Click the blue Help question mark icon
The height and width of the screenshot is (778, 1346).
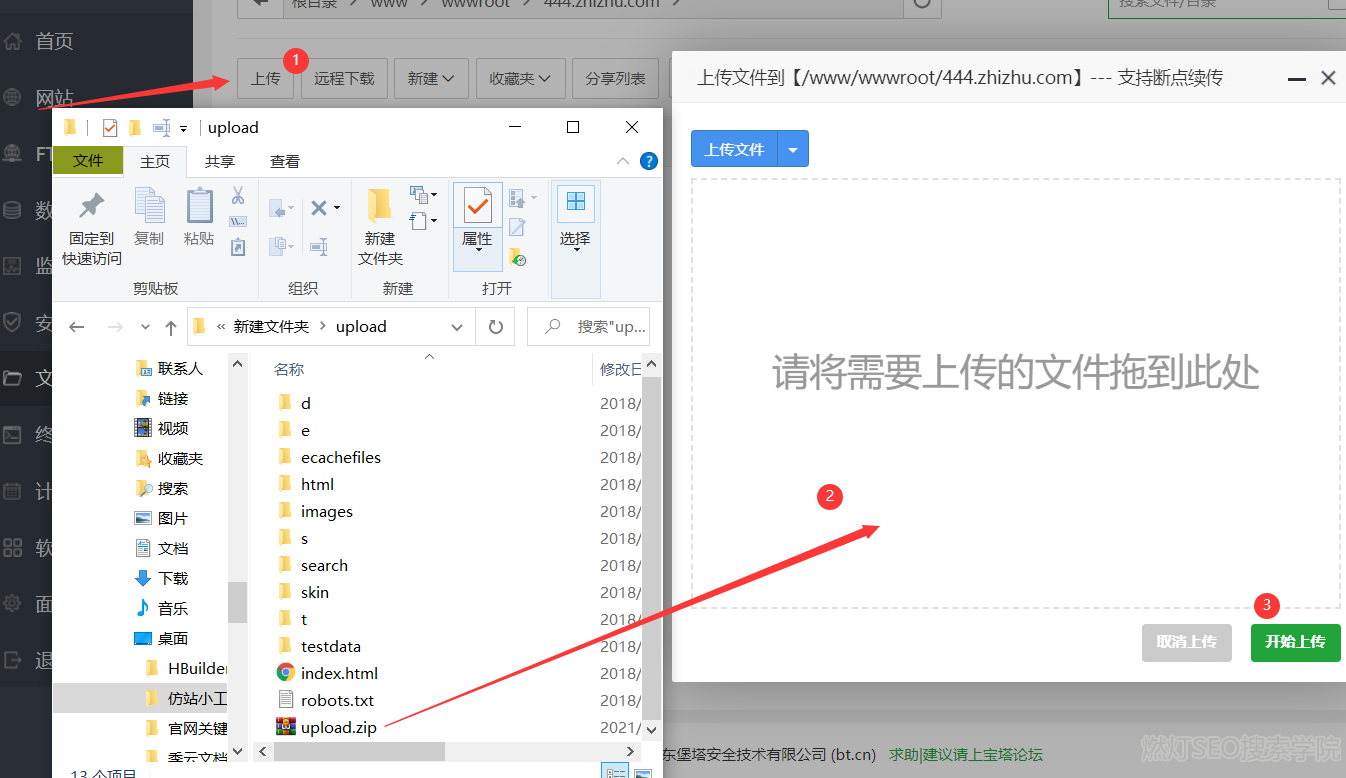649,161
